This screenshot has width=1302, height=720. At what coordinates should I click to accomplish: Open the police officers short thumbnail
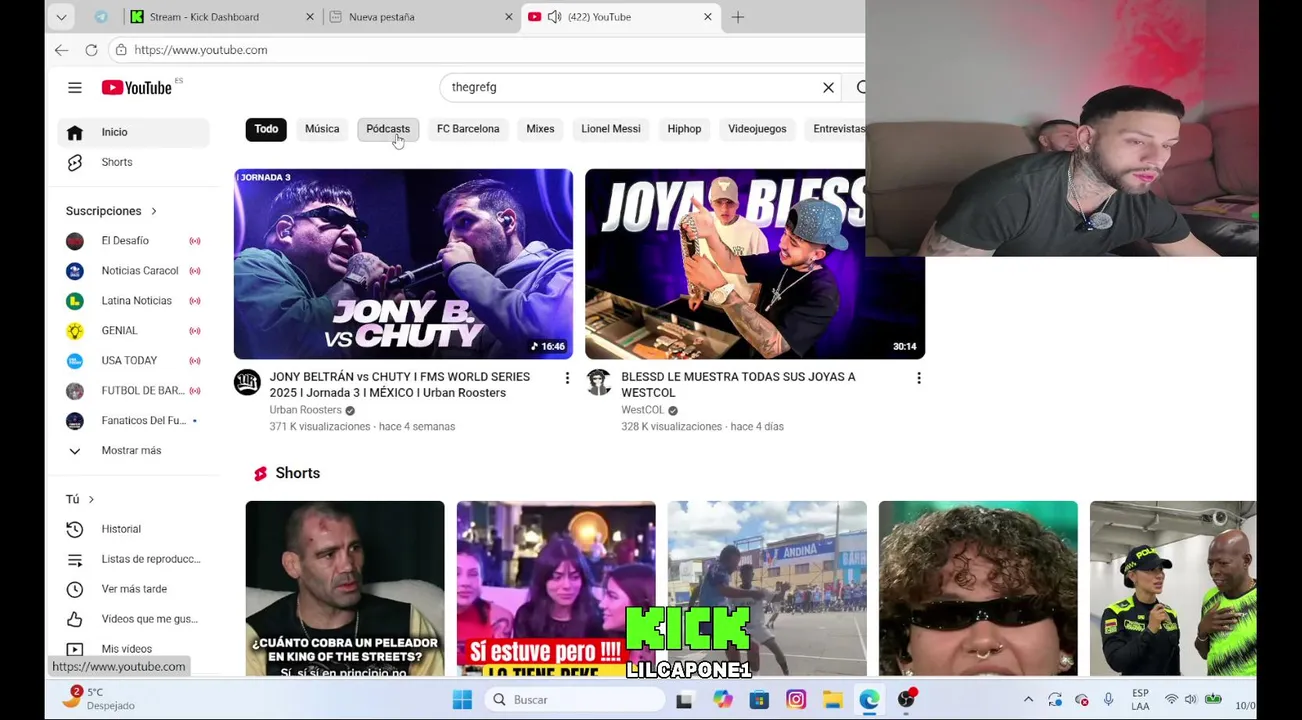1173,588
